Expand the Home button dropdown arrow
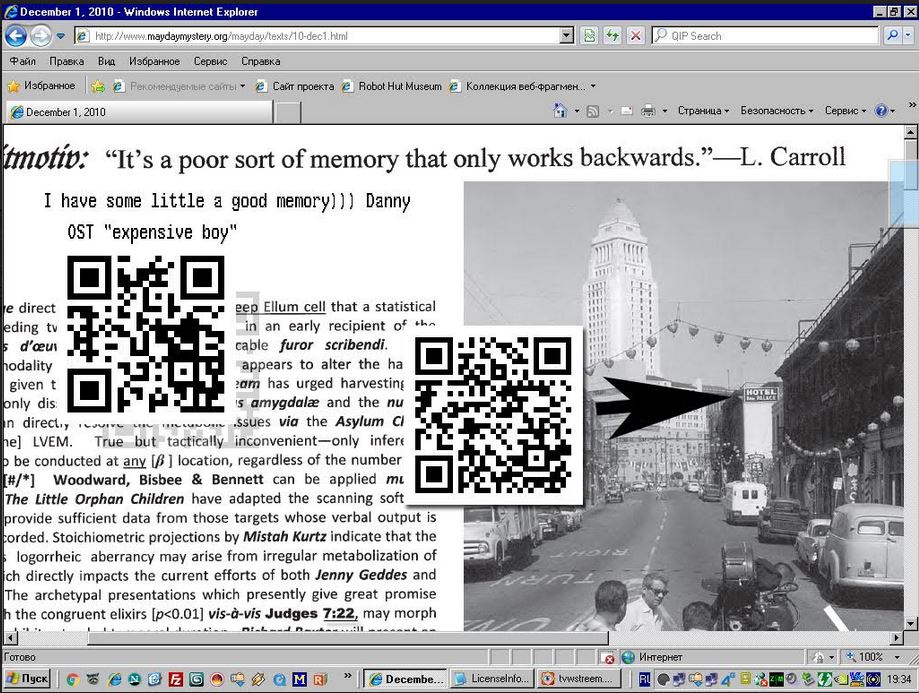 [577, 111]
